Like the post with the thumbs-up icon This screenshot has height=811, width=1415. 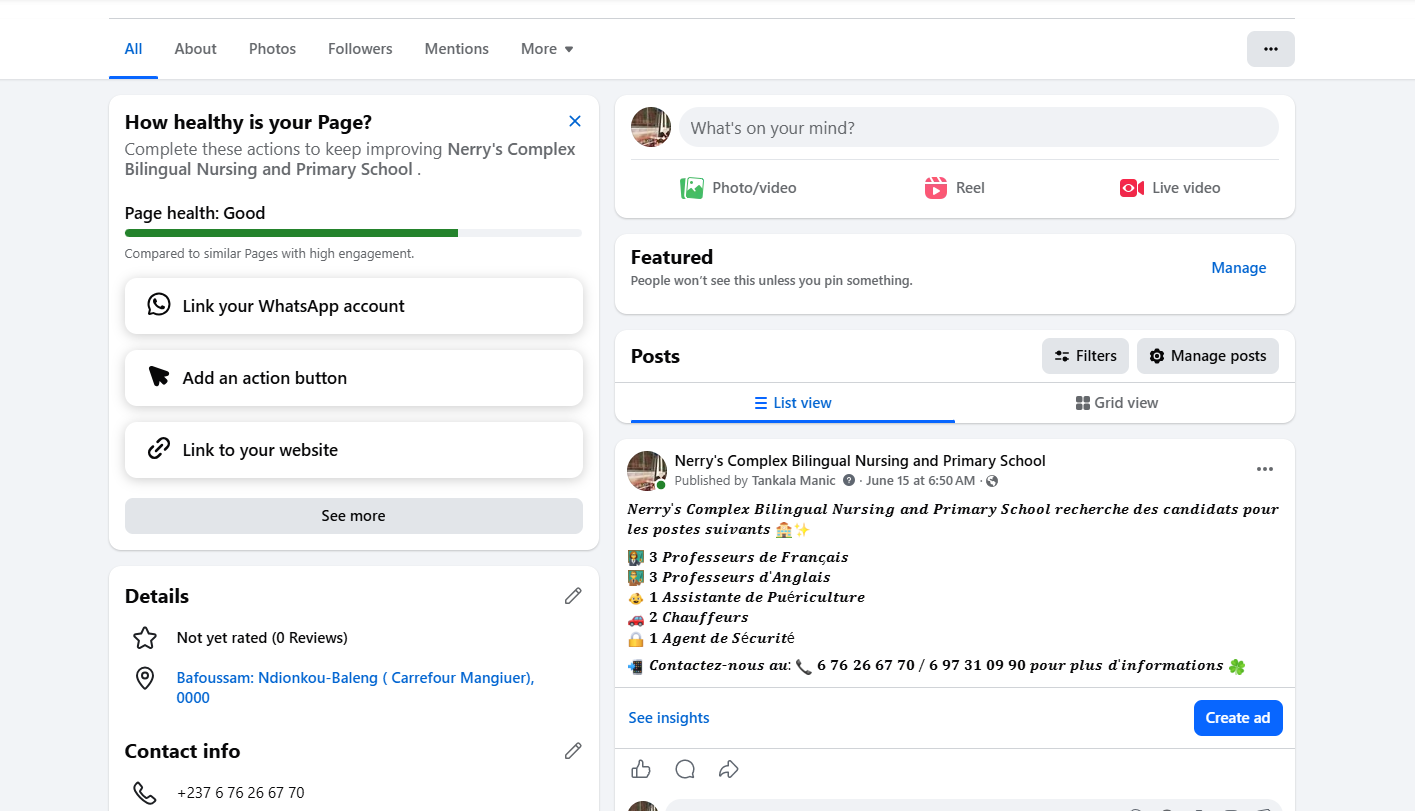[x=641, y=769]
